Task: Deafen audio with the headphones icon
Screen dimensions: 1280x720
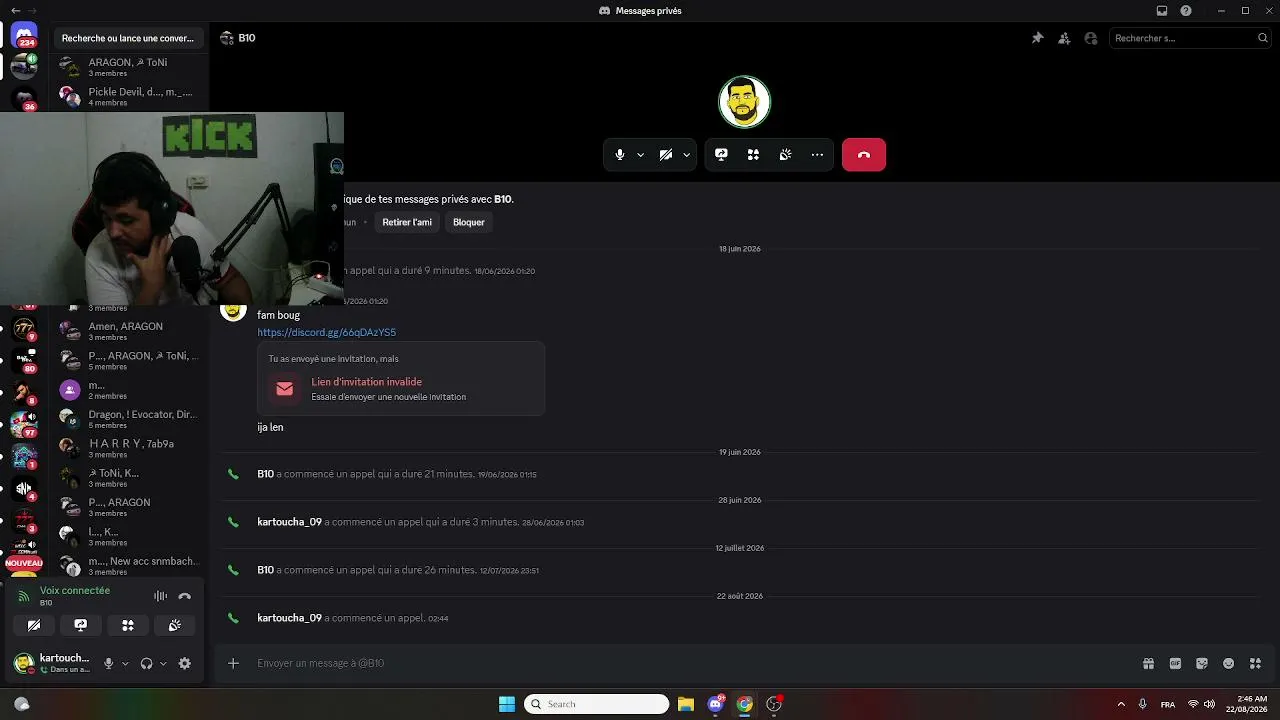Action: coord(147,663)
